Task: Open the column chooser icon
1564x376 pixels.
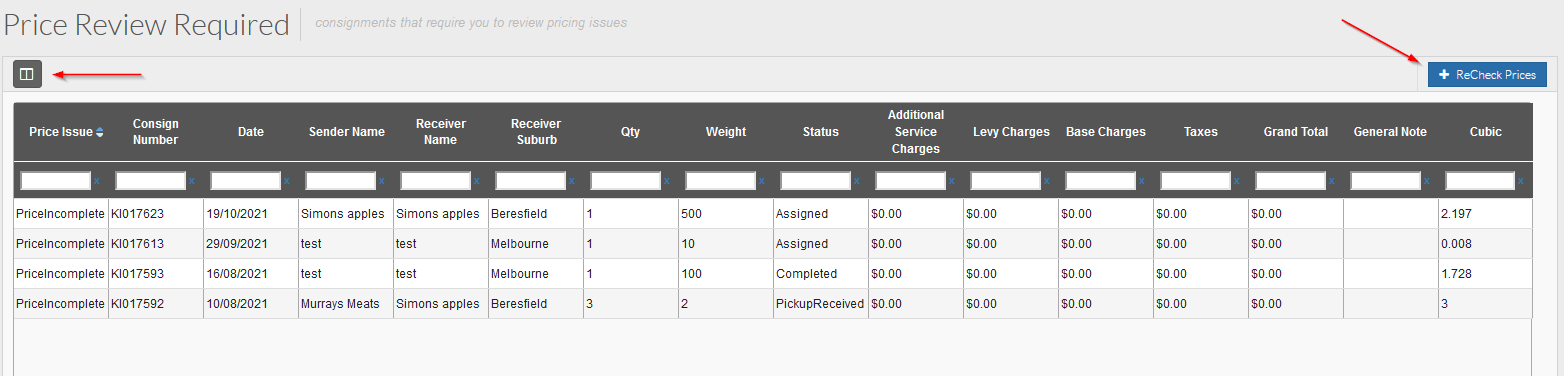Action: [x=27, y=74]
